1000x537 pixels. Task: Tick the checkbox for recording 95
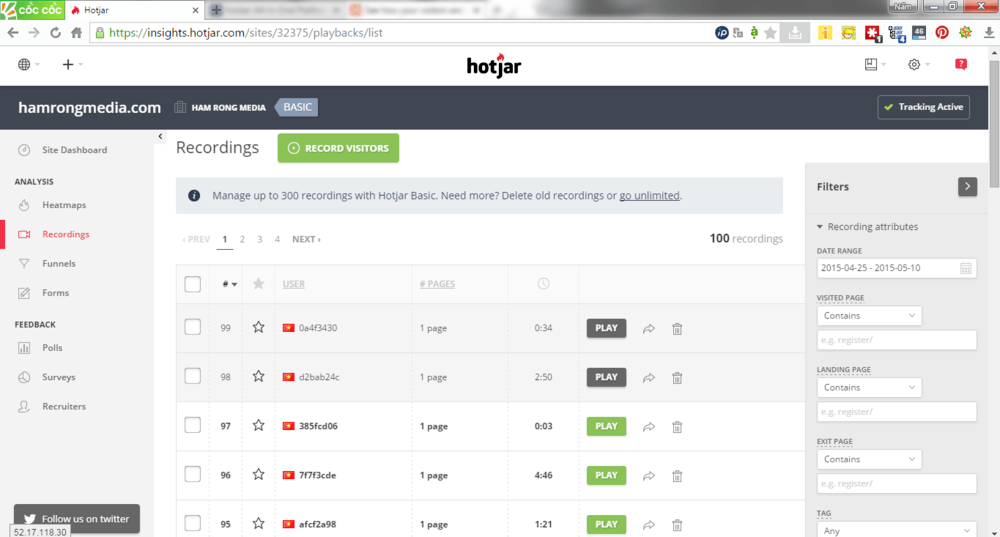point(193,524)
